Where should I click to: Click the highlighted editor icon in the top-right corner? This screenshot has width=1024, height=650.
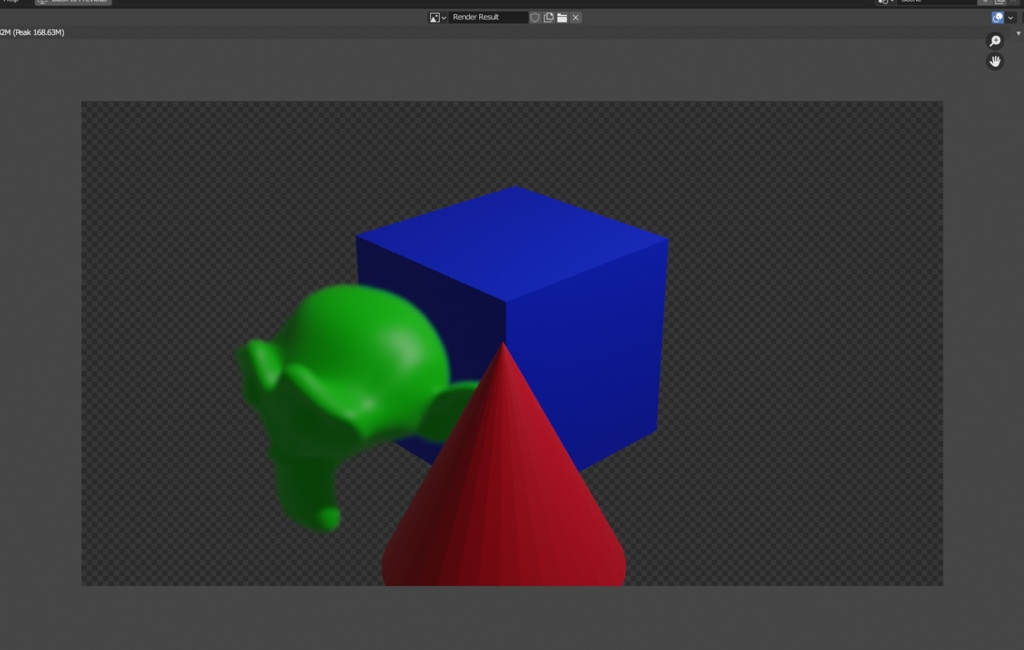coord(996,17)
